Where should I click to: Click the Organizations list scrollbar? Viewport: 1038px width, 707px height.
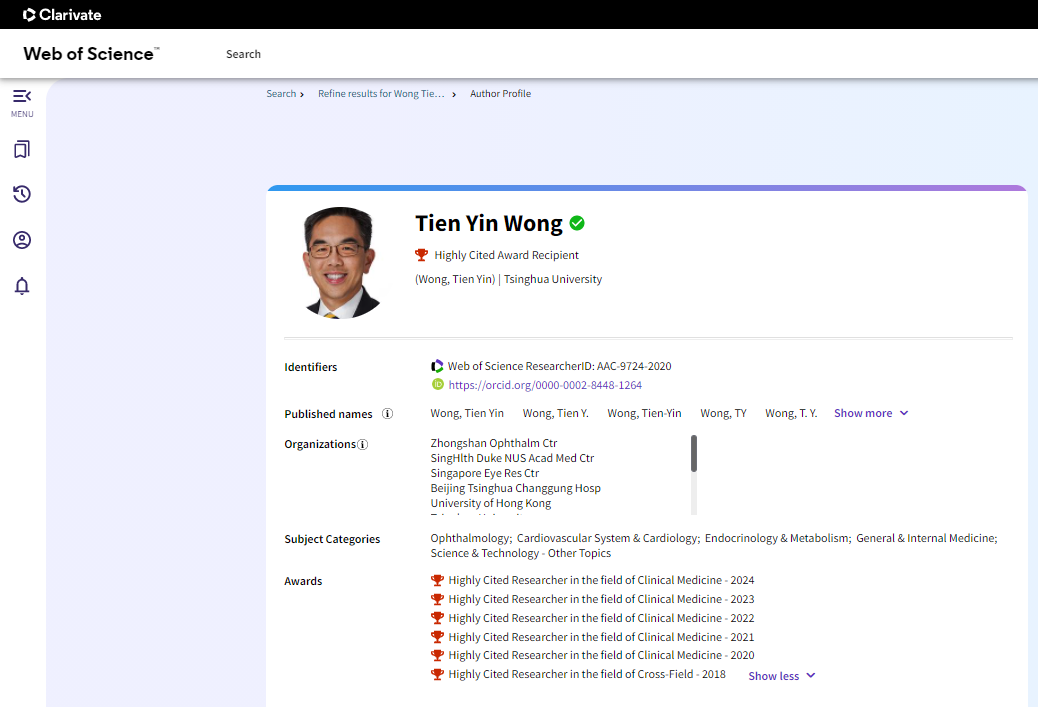pyautogui.click(x=694, y=453)
